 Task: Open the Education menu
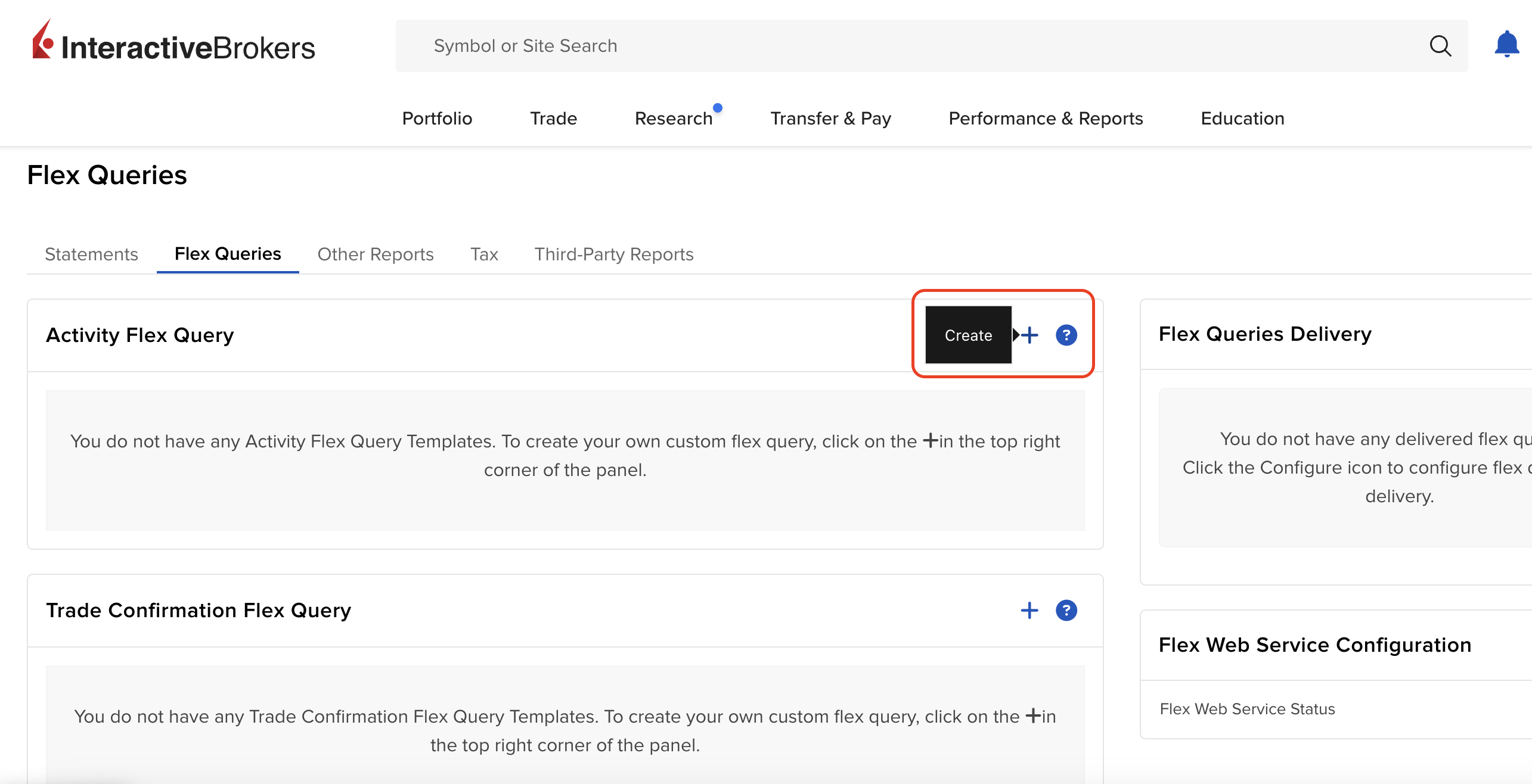pos(1242,118)
